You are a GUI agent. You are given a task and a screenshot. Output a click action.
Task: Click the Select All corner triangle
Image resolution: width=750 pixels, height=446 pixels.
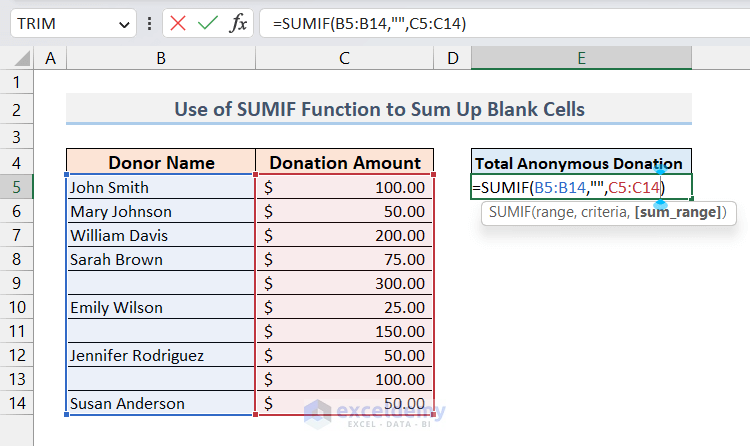pyautogui.click(x=22, y=60)
